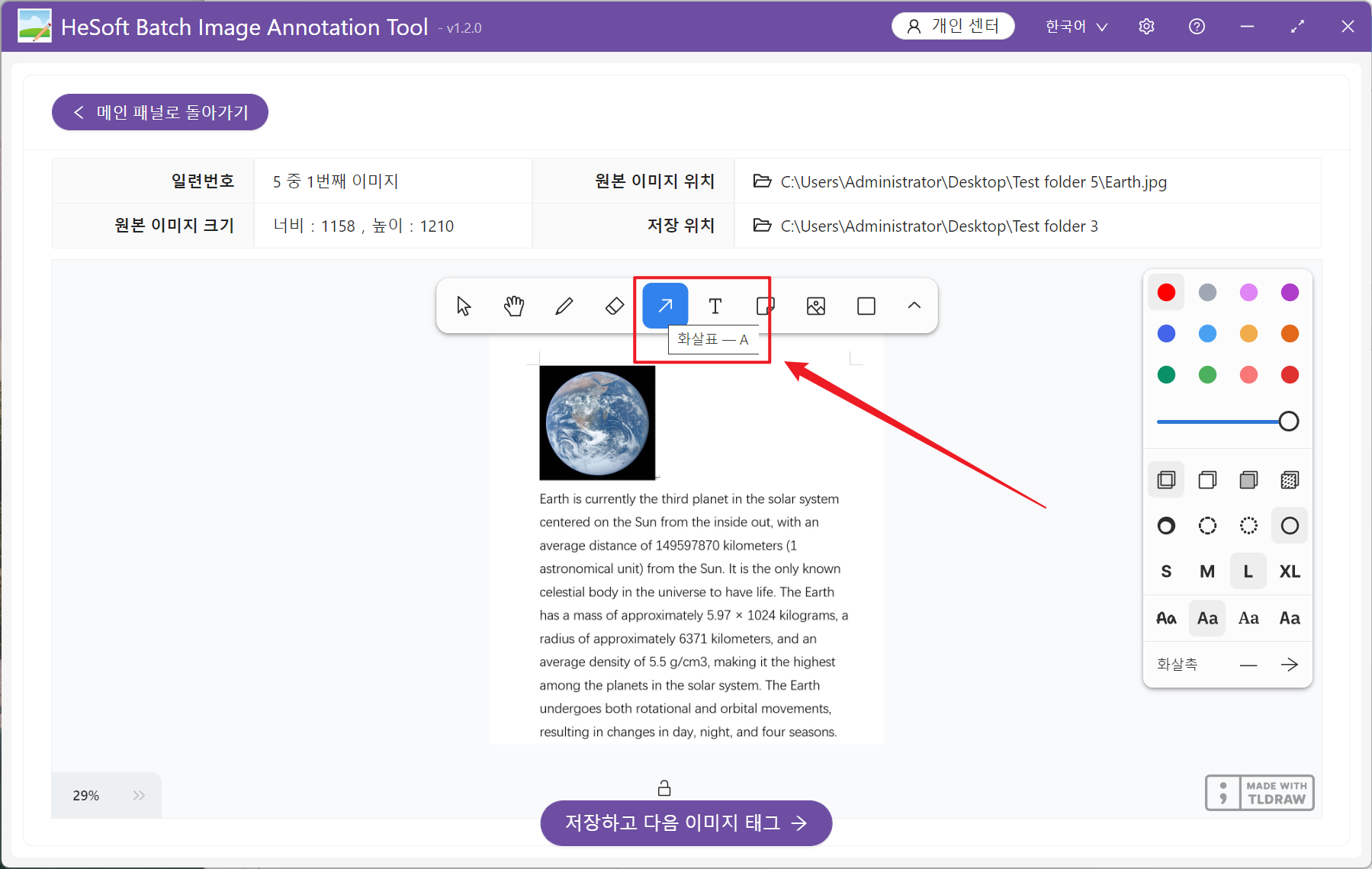Screen dimensions: 1372x869
Task: Open the language dropdown
Action: tap(1076, 27)
